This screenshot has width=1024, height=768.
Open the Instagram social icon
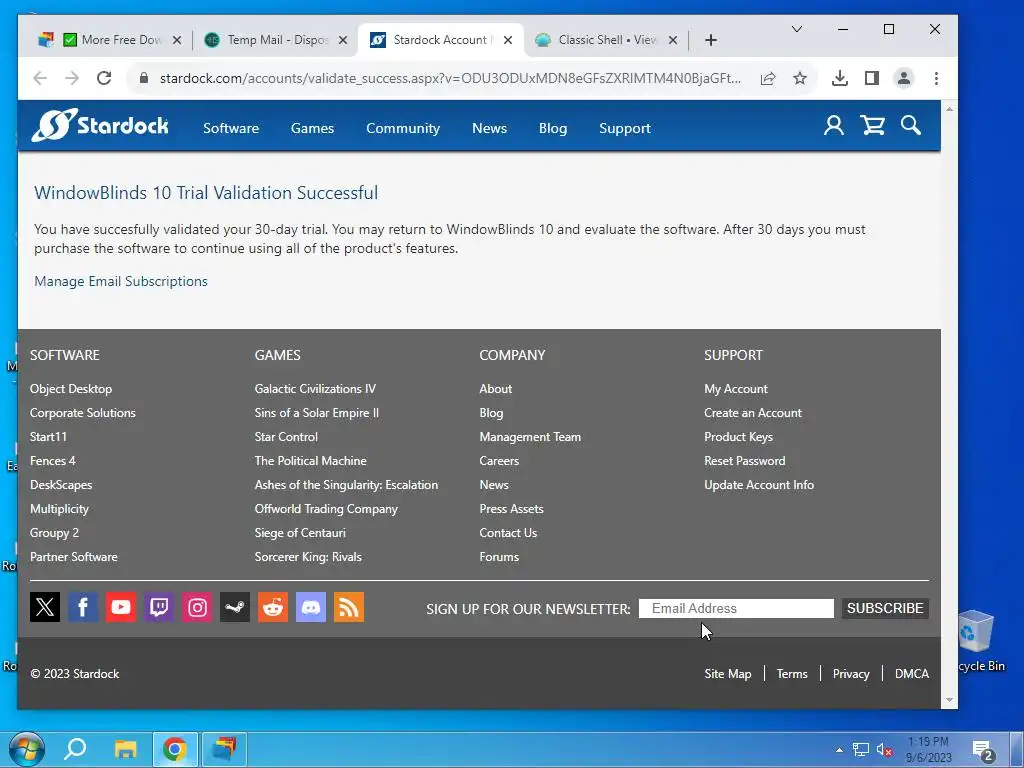coord(197,607)
